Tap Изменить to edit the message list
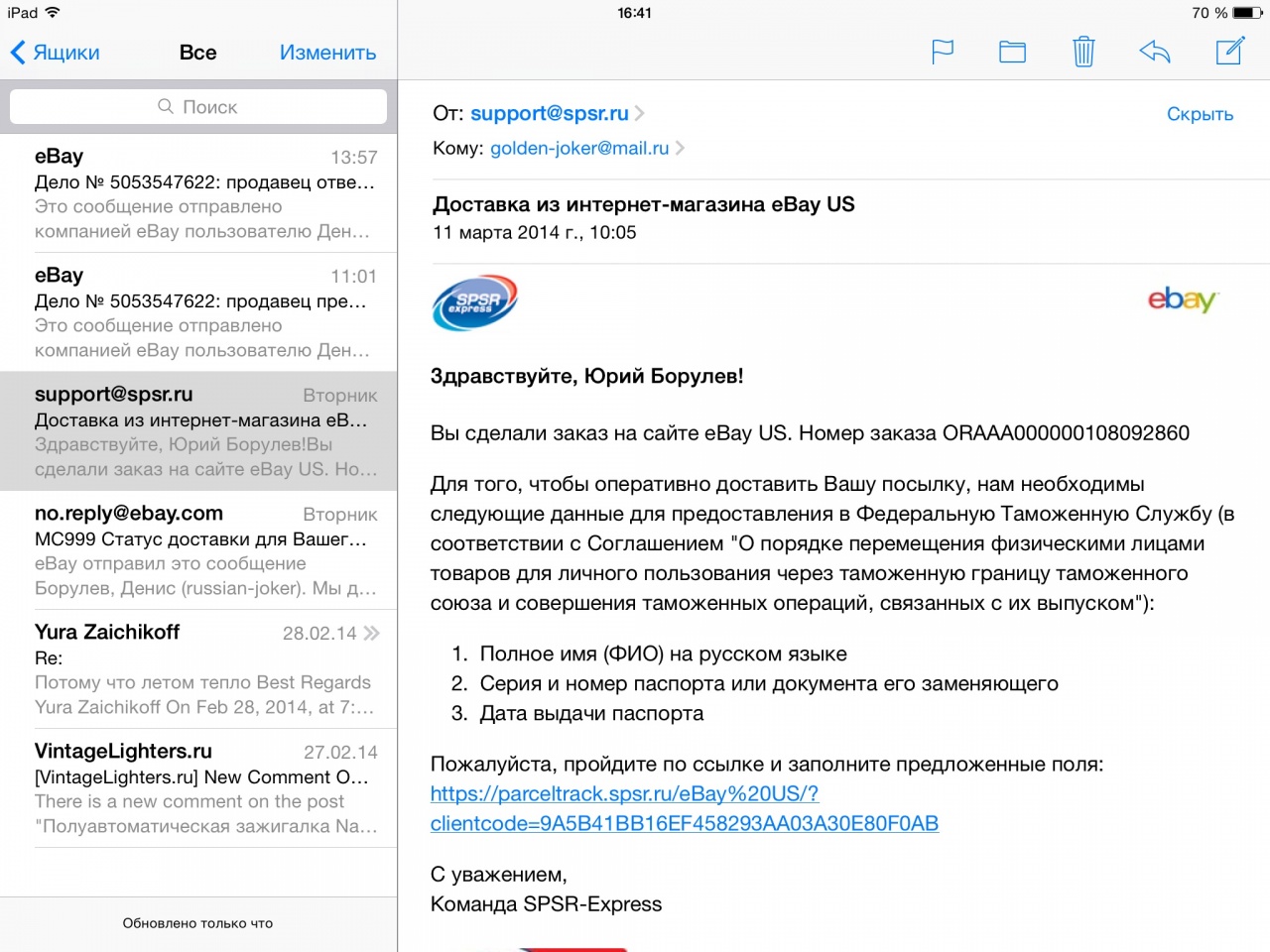This screenshot has height=952, width=1270. pos(327,53)
